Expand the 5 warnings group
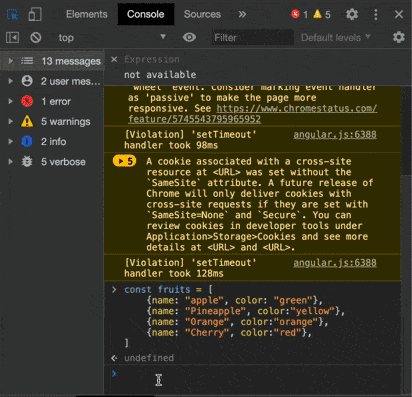Image resolution: width=412 pixels, height=397 pixels. (x=10, y=121)
